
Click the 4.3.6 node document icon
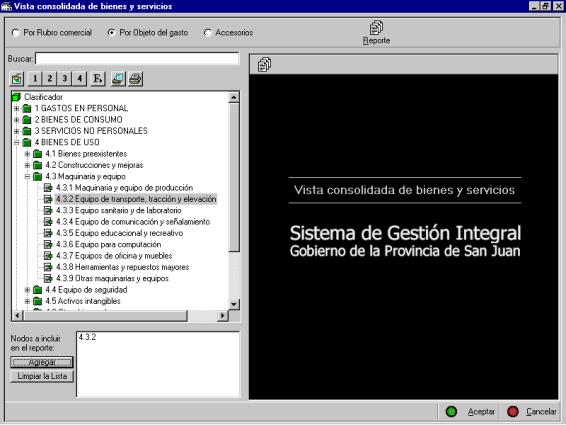tap(48, 244)
